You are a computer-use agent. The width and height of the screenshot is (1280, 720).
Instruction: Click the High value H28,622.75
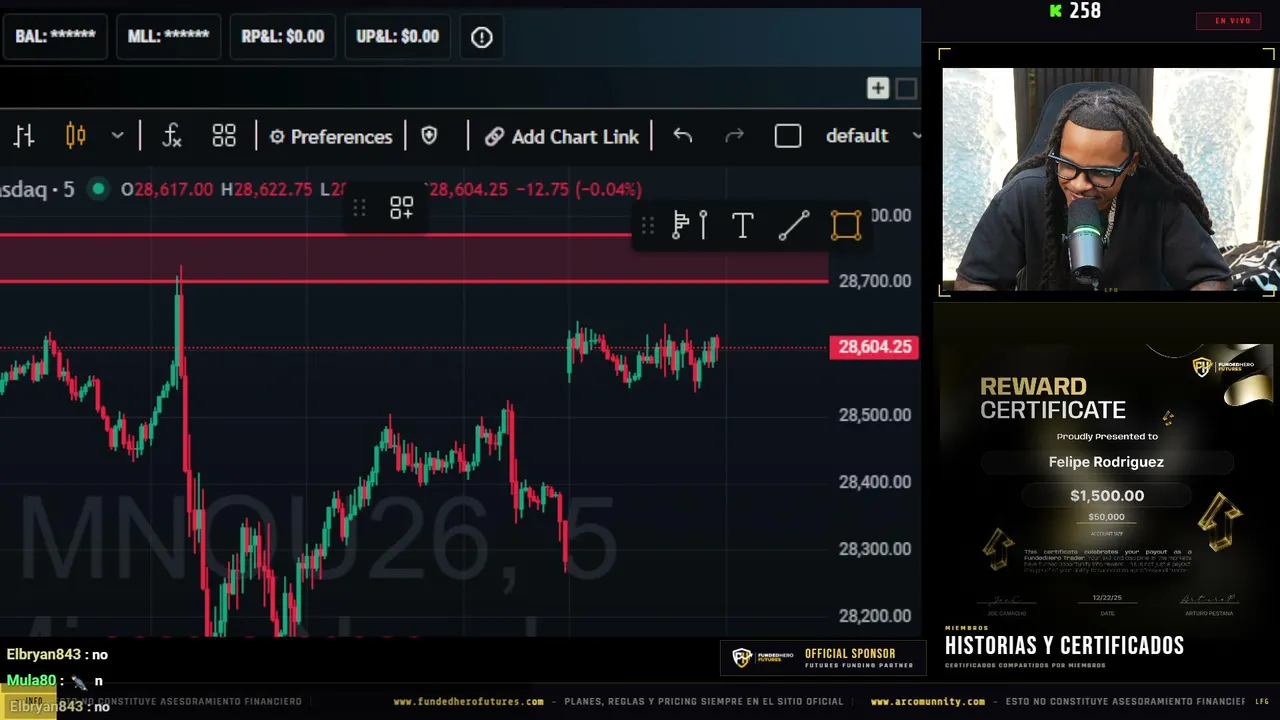click(267, 189)
